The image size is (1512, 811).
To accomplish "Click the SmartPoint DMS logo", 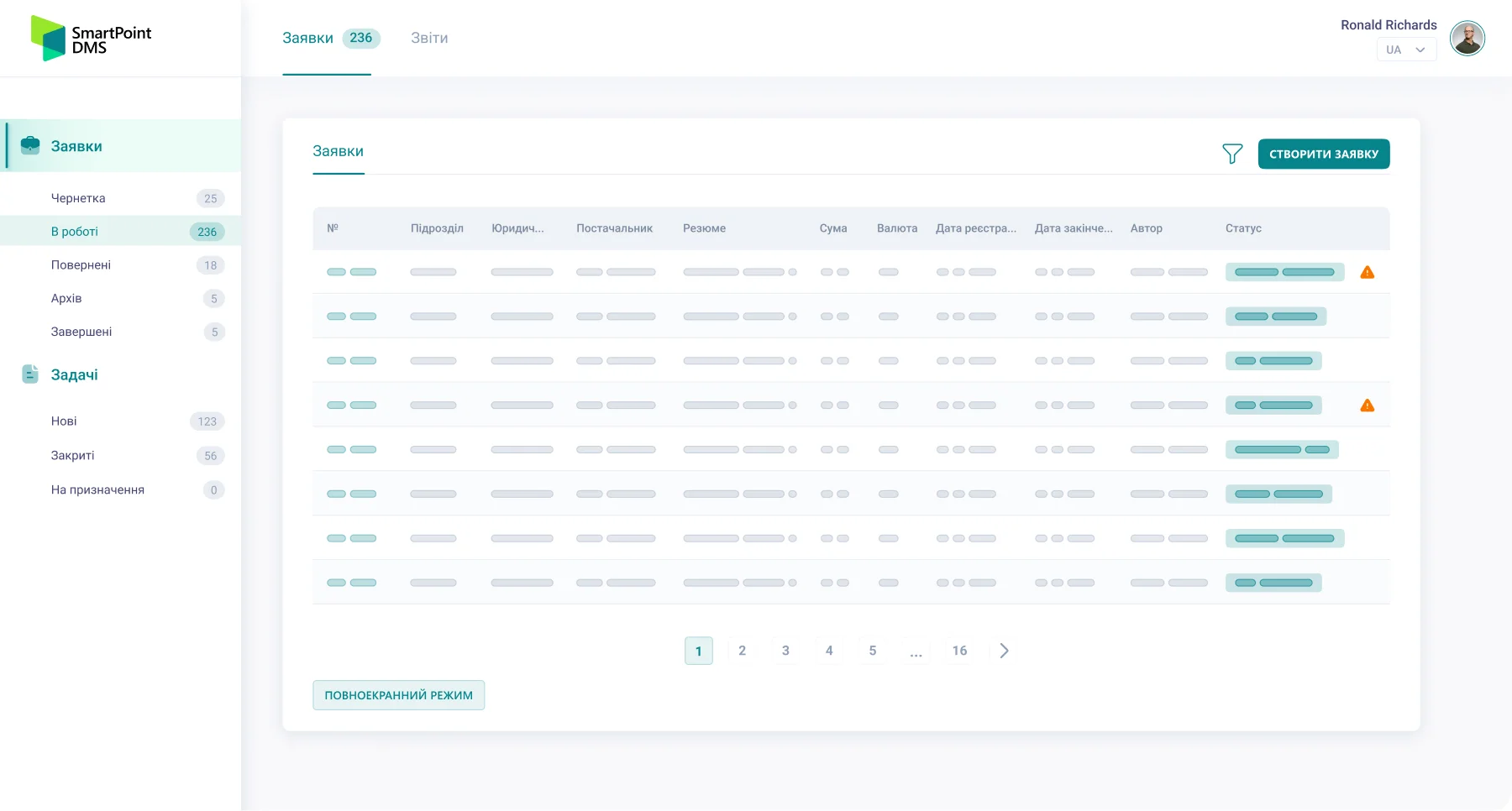I will [89, 38].
